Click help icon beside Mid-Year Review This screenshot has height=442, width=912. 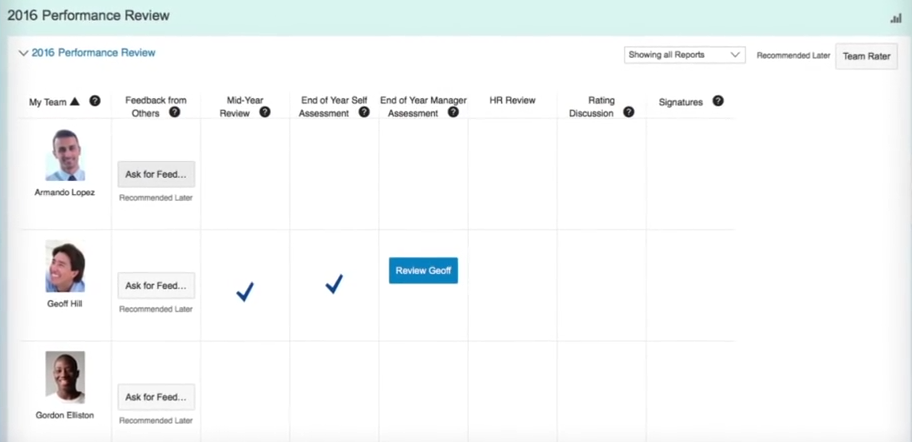[265, 113]
